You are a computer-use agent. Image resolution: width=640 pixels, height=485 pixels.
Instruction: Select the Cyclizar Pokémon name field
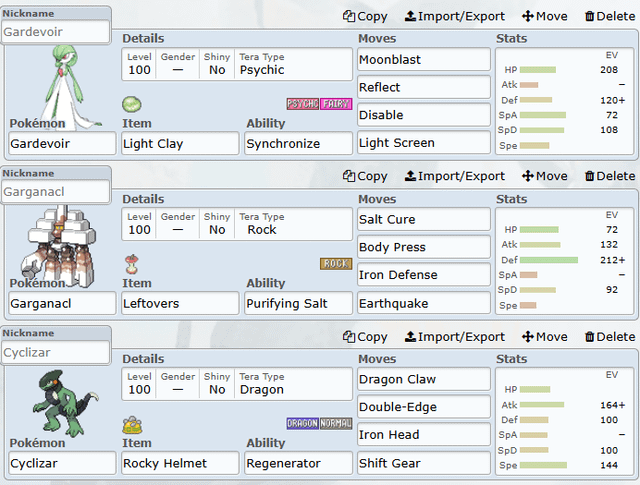62,463
